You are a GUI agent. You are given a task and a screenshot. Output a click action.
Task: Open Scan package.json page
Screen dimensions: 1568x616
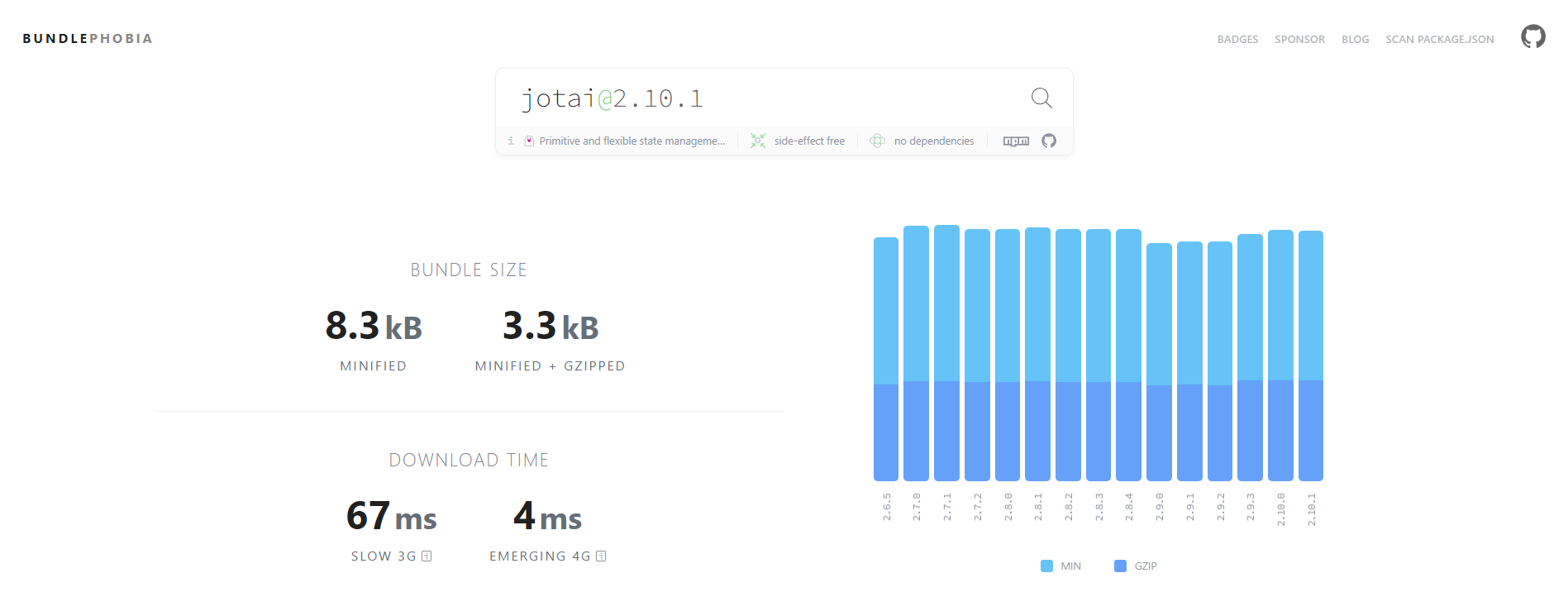coord(1440,40)
